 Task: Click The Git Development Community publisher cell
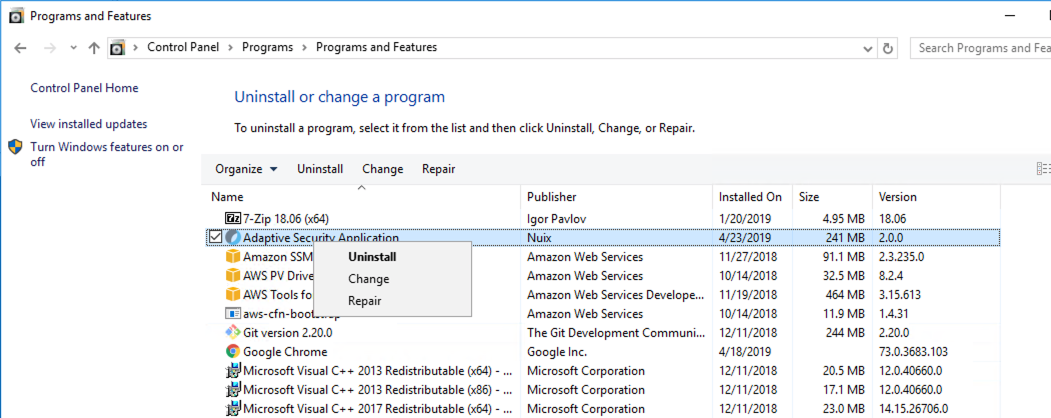coord(617,332)
